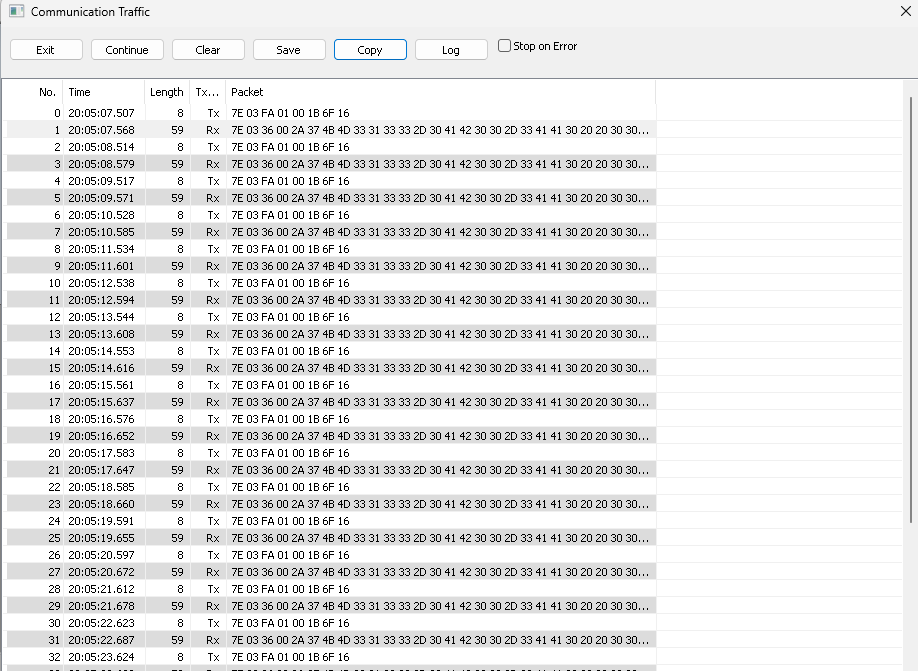Clear the communication traffic list
918x671 pixels.
tap(208, 50)
